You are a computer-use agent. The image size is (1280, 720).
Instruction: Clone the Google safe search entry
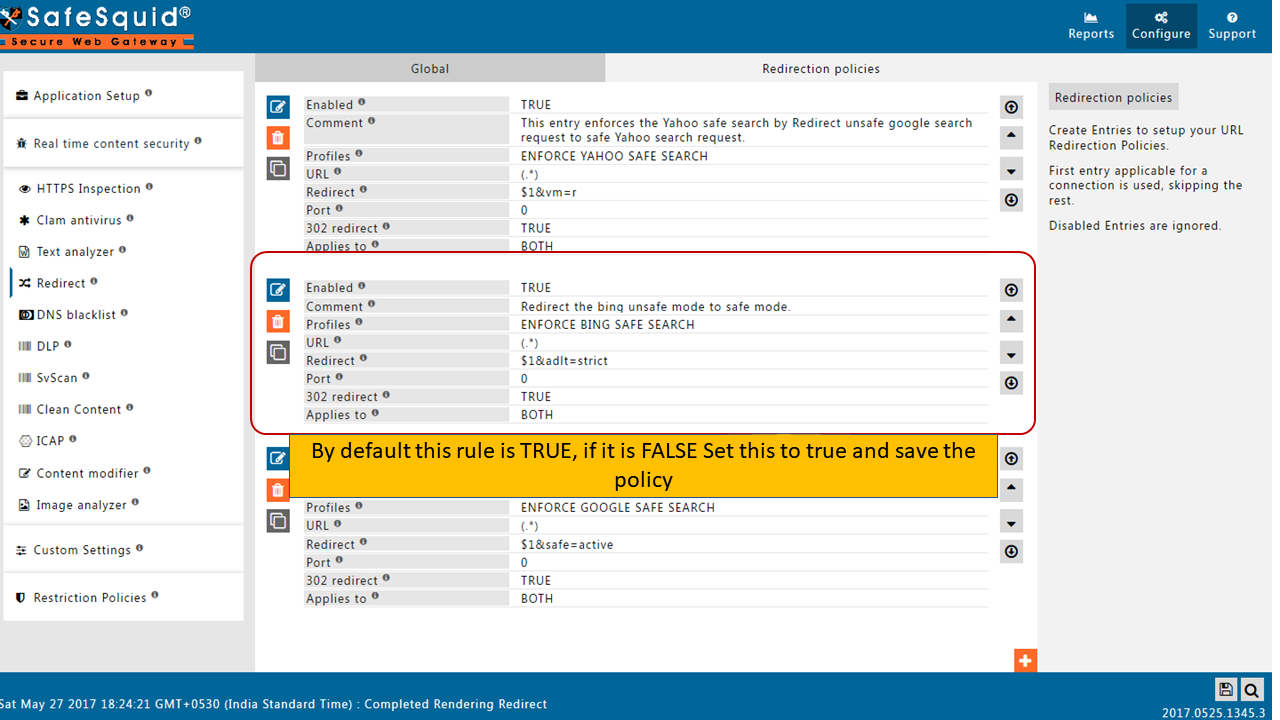(x=278, y=520)
